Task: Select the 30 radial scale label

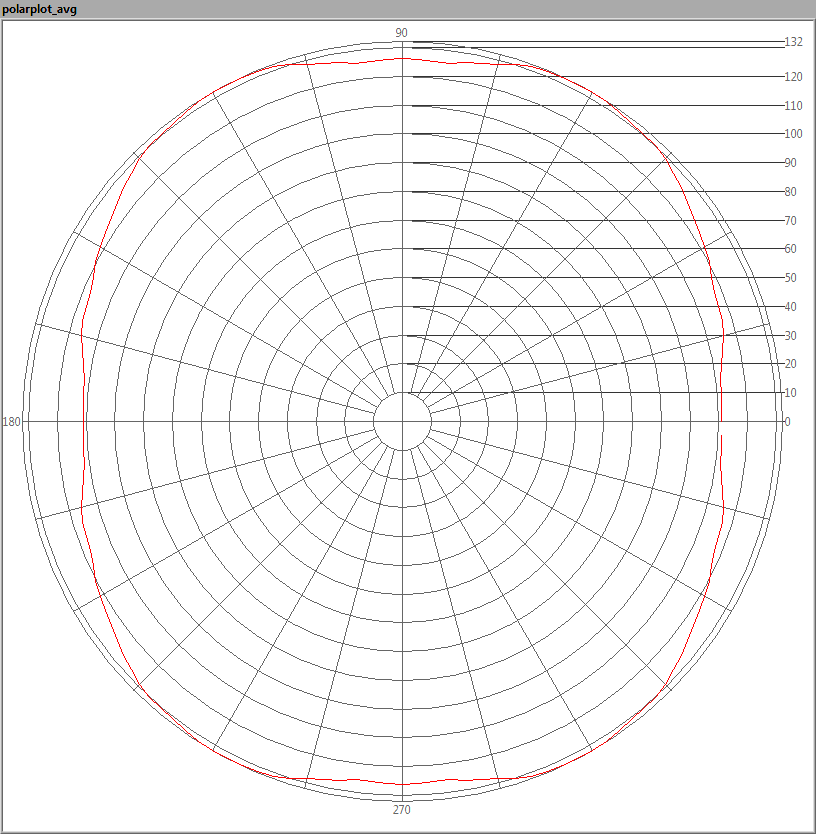Action: pos(791,335)
